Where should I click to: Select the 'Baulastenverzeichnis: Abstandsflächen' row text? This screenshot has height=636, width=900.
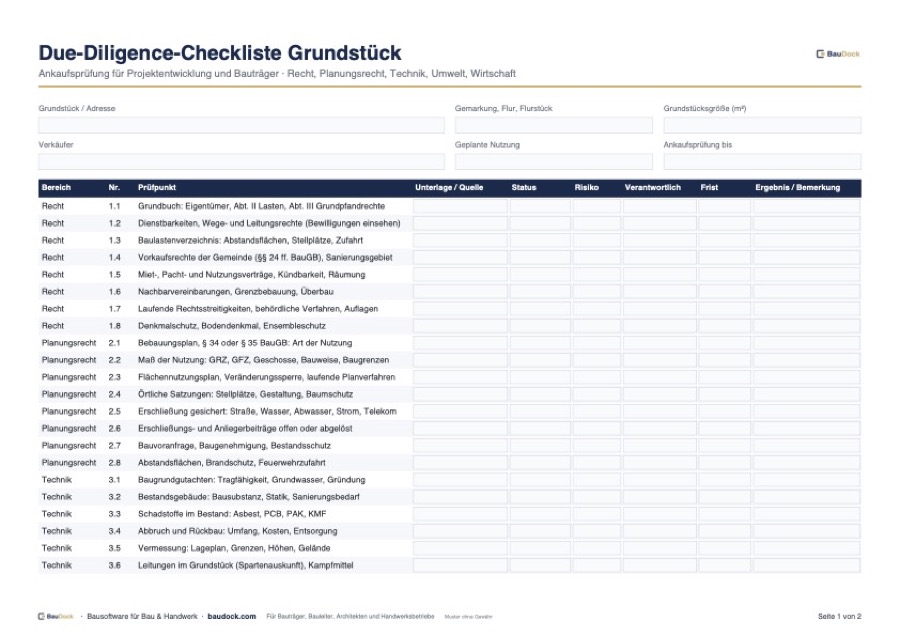click(x=250, y=241)
